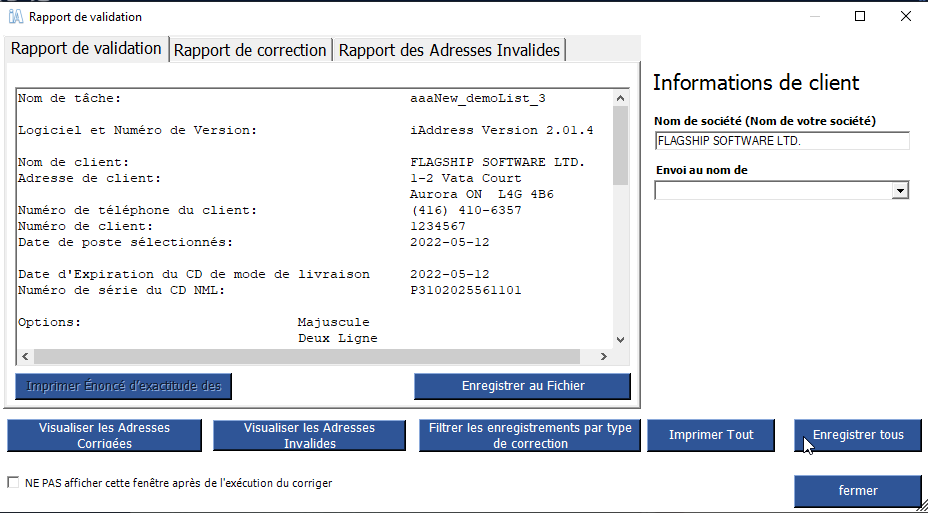The height and width of the screenshot is (513, 928).
Task: Click the vertical scrollbar thumb of report
Action: click(x=620, y=146)
